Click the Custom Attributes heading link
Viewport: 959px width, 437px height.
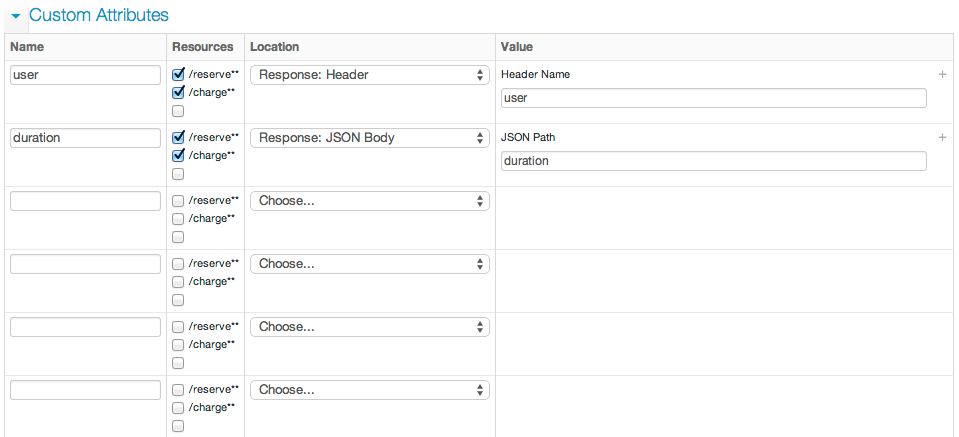pyautogui.click(x=99, y=15)
